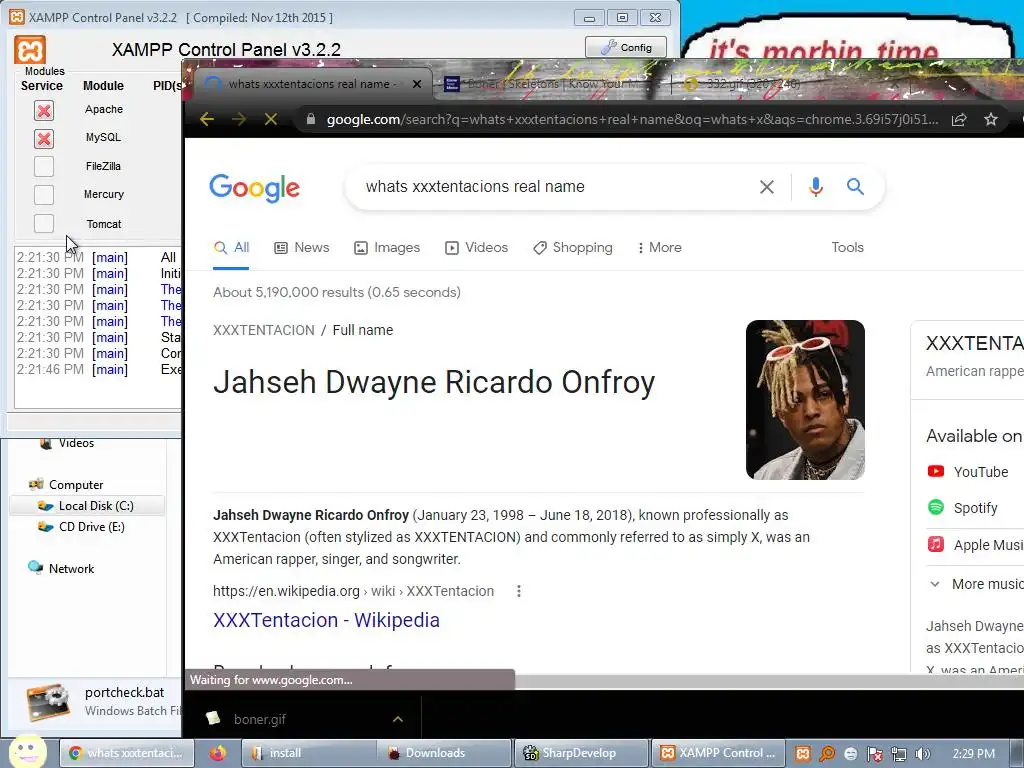Start voice search with the microphone icon
This screenshot has height=768, width=1024.
[815, 187]
